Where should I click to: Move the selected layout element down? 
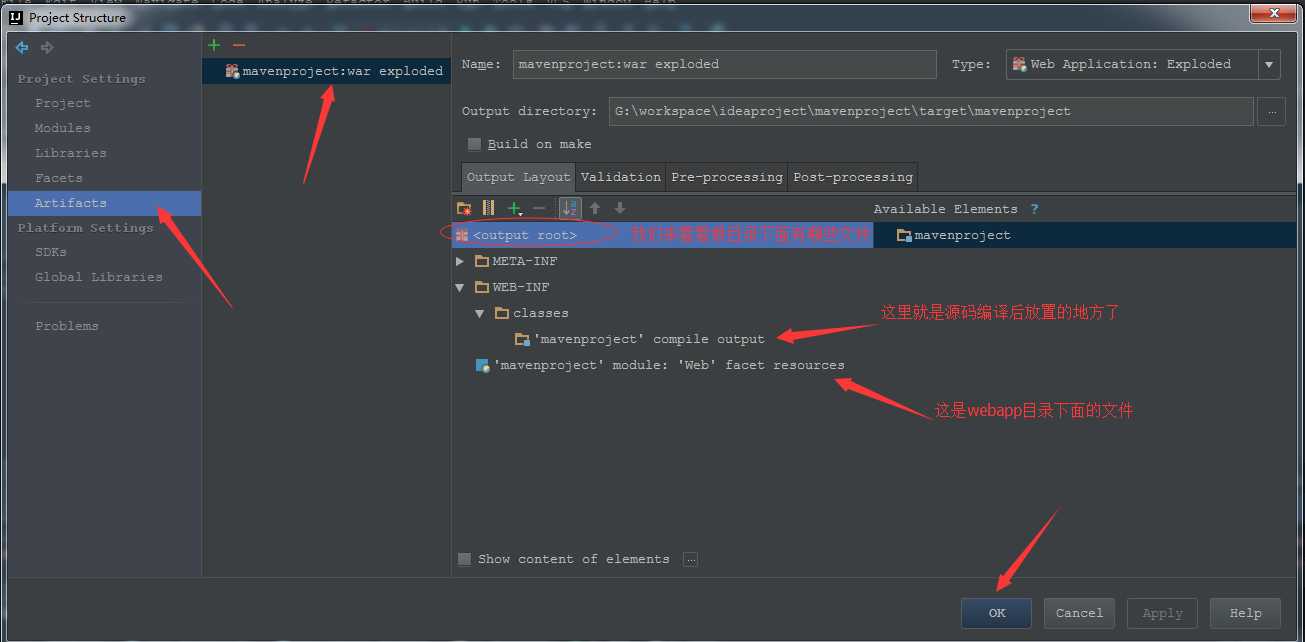click(620, 208)
